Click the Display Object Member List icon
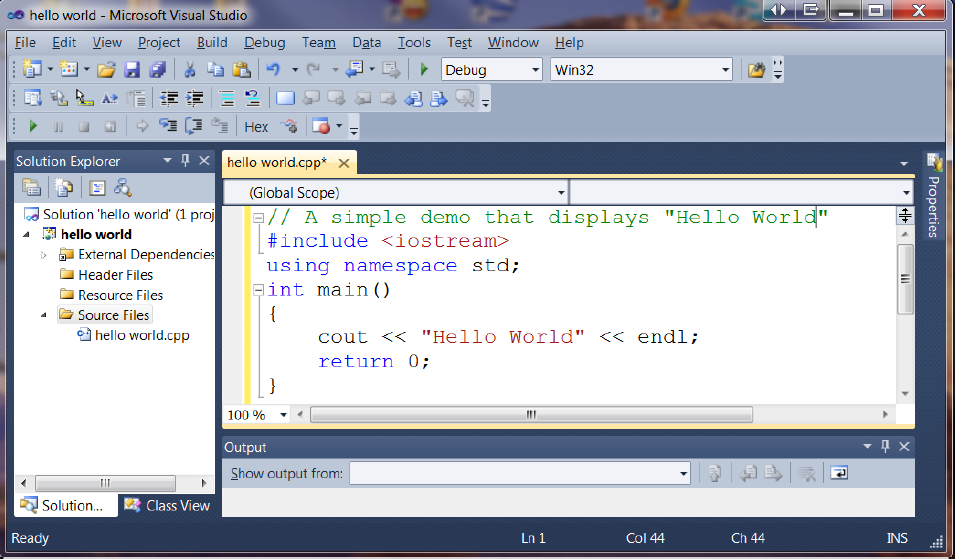Screen dimensions: 955x559 (x=32, y=98)
